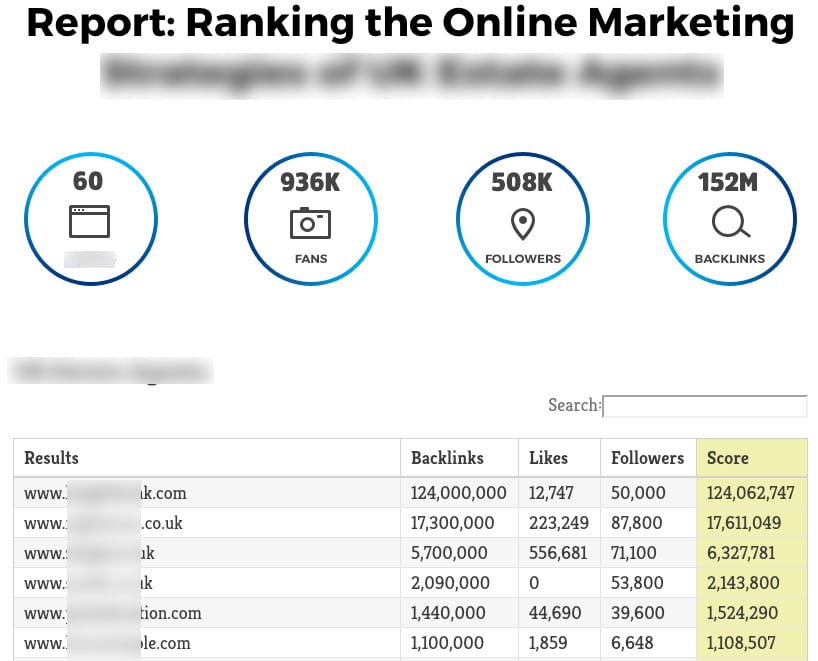Image resolution: width=818 pixels, height=661 pixels.
Task: Click the browser window icon under 60
Action: click(x=89, y=221)
